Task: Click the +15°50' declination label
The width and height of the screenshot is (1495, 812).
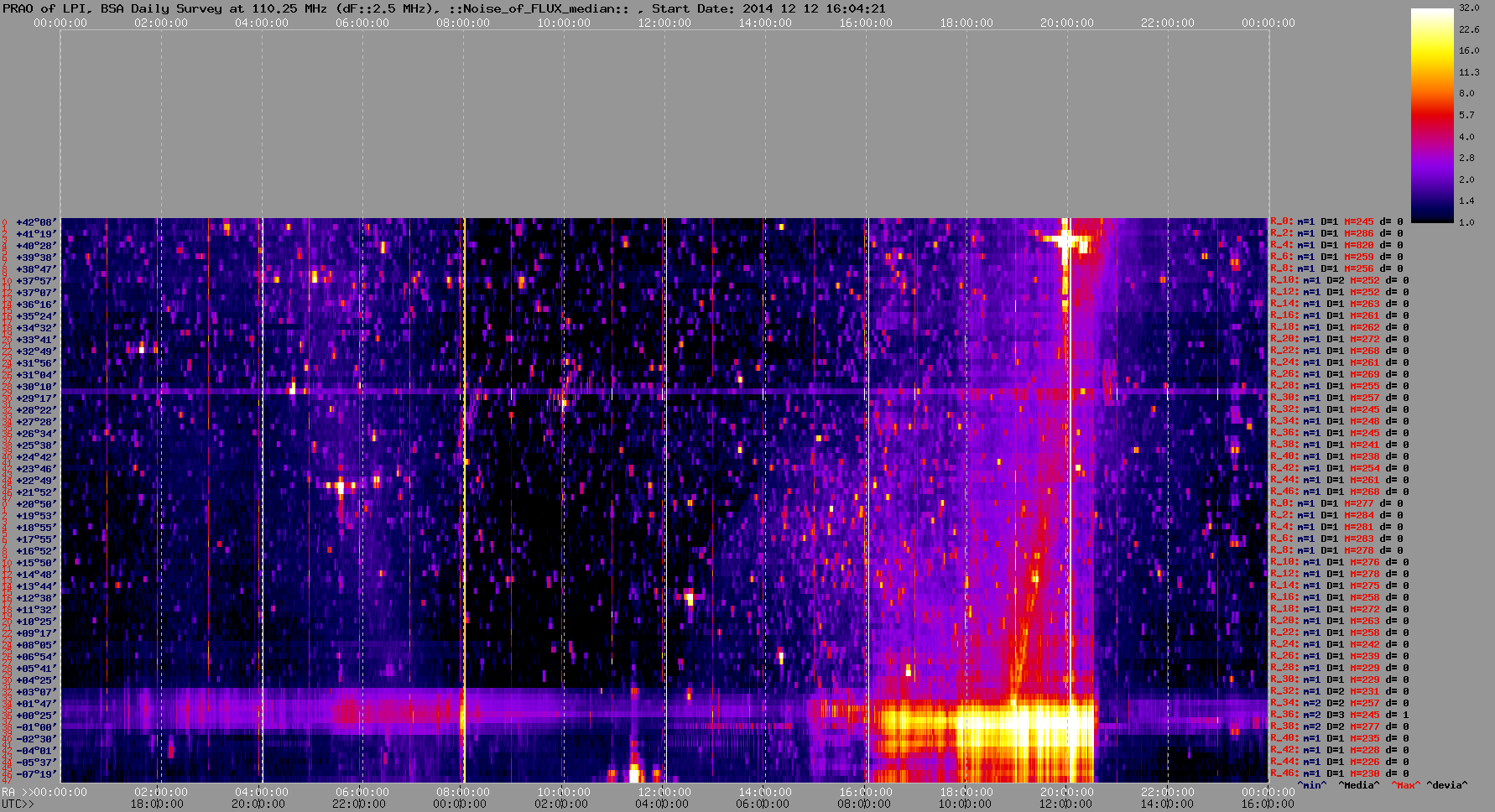Action: tap(36, 563)
